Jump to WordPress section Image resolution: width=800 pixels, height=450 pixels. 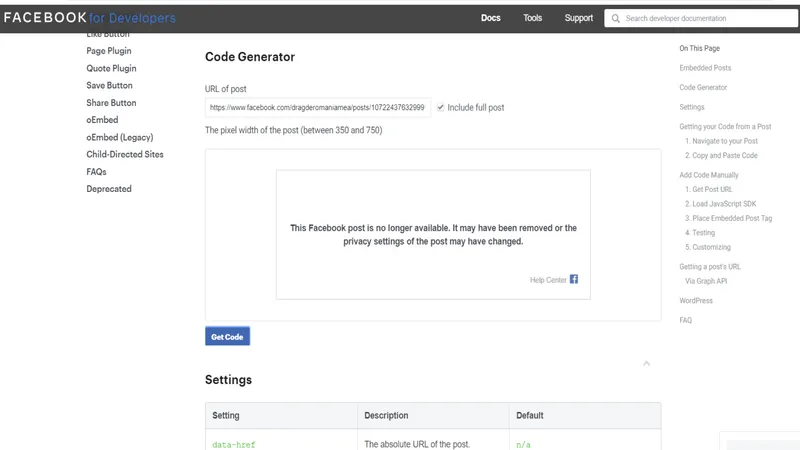tap(696, 301)
